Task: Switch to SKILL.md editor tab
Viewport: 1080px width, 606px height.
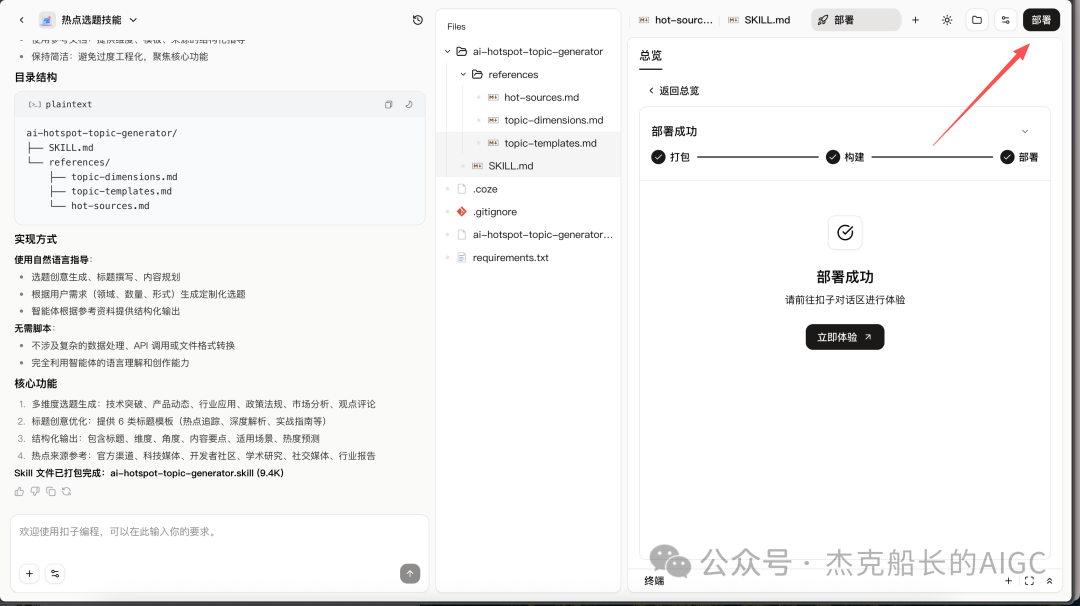Action: coord(760,20)
